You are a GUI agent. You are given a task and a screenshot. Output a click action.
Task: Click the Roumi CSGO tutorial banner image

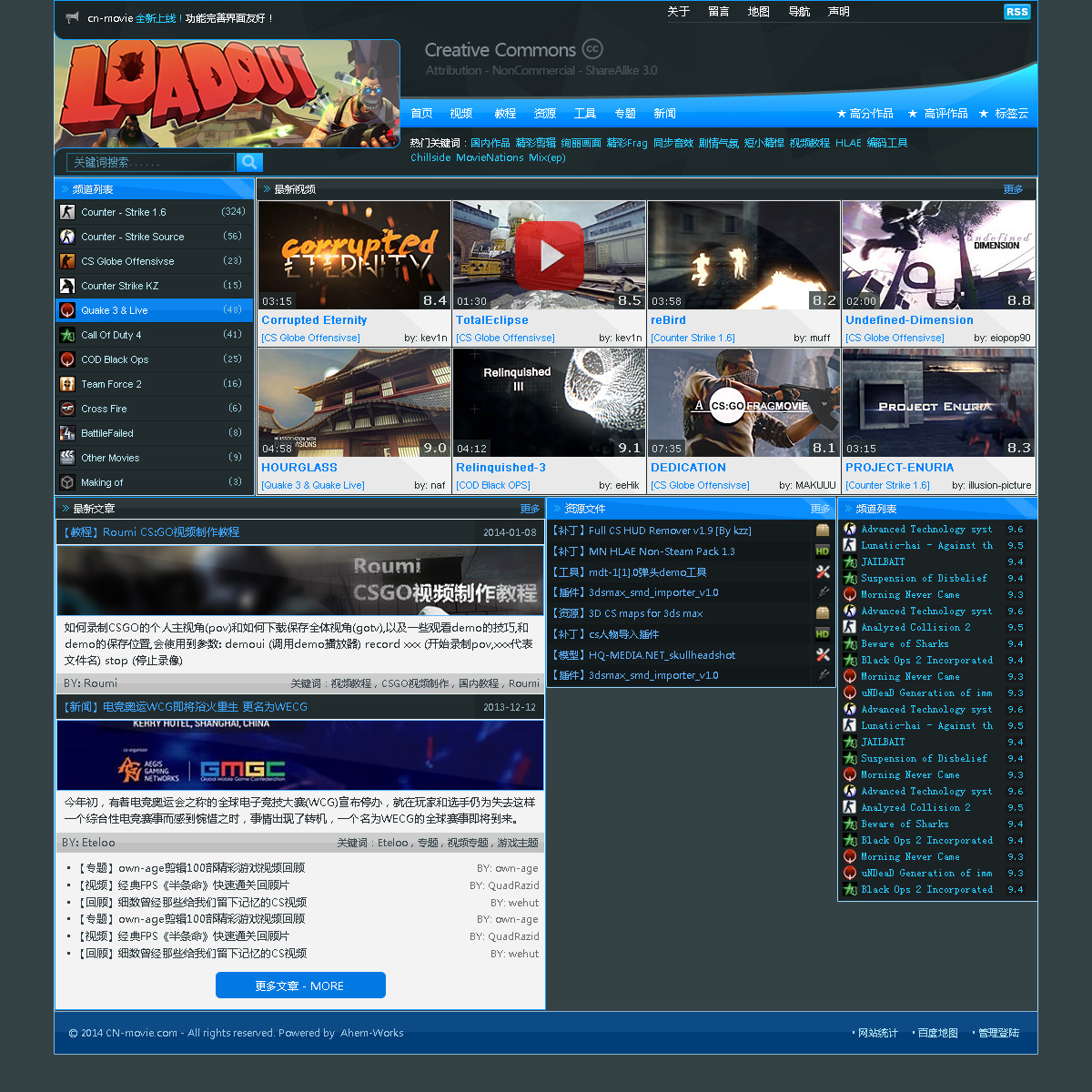pos(300,581)
